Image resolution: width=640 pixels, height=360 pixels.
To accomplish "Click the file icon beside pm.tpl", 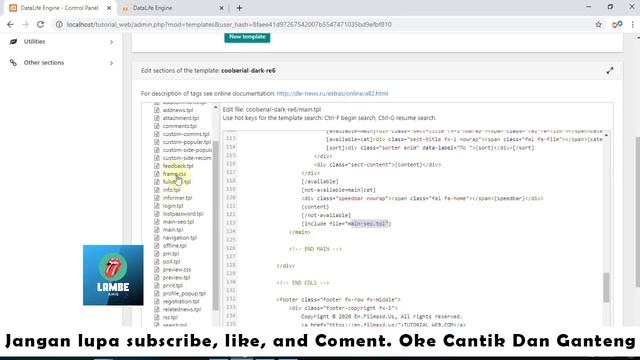I will pos(157,253).
